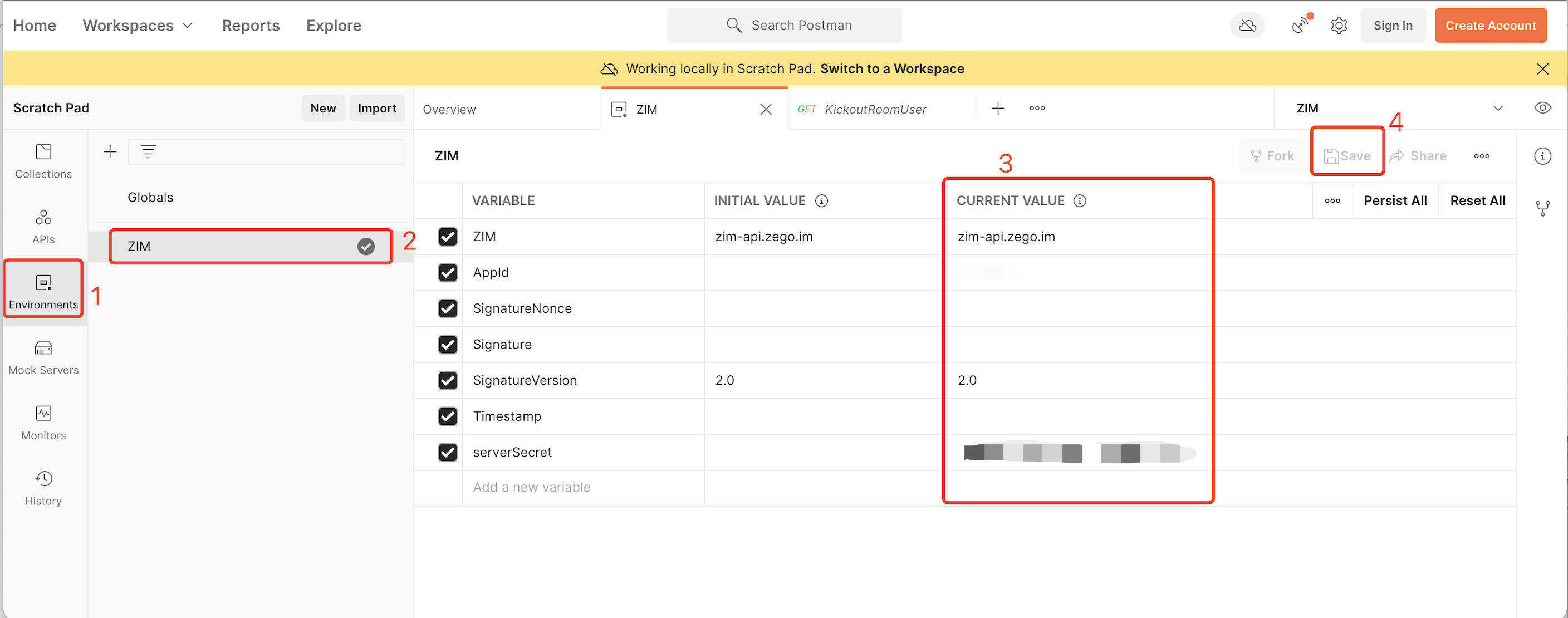Open the Environments sidebar panel
The image size is (1568, 618).
(43, 292)
